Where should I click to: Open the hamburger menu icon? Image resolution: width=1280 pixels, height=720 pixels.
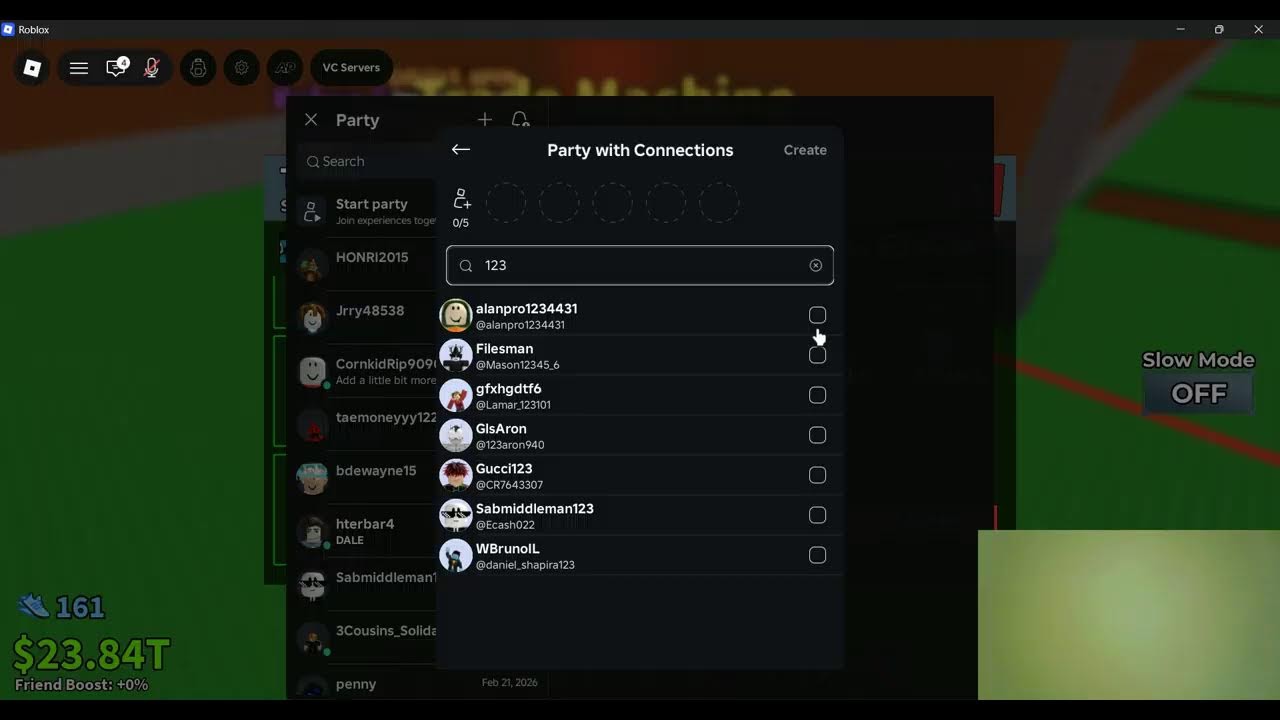point(79,68)
